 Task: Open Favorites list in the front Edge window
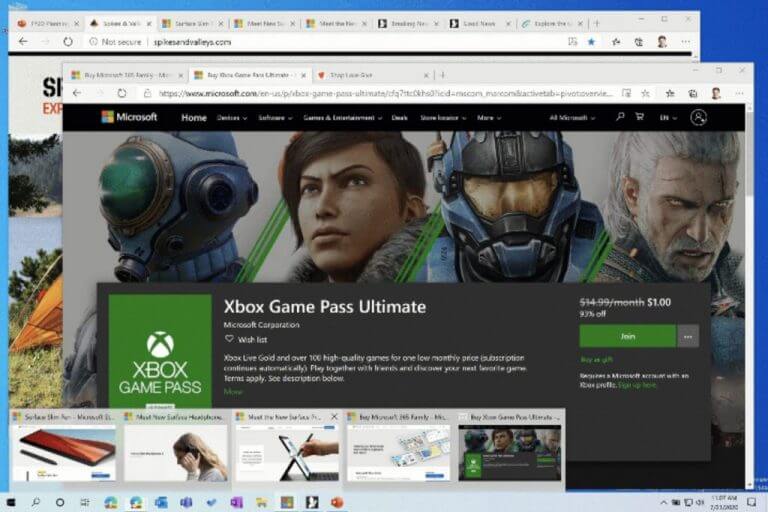pyautogui.click(x=670, y=93)
